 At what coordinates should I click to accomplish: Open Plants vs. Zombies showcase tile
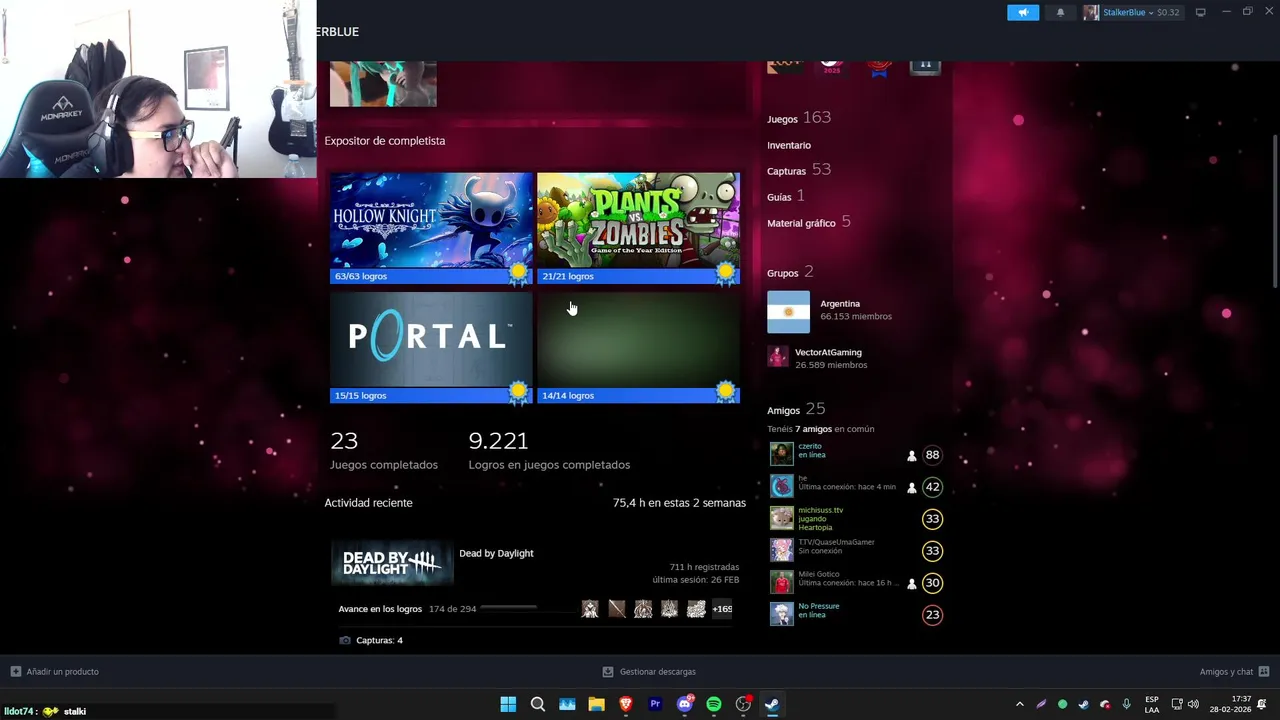tap(638, 228)
